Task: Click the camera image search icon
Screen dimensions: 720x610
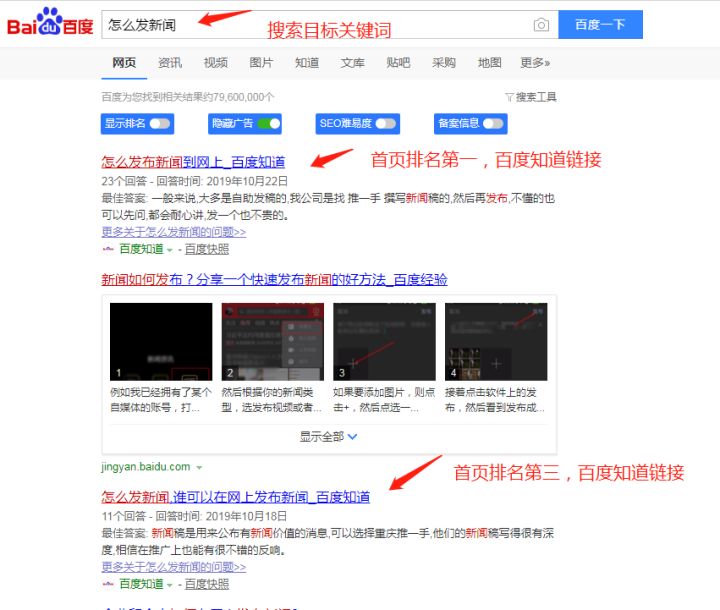Action: (x=541, y=25)
